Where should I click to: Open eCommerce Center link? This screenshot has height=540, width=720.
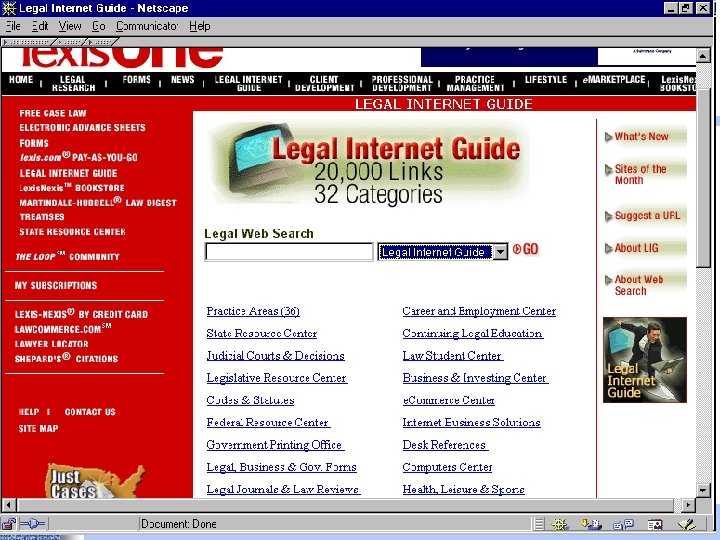tap(449, 400)
